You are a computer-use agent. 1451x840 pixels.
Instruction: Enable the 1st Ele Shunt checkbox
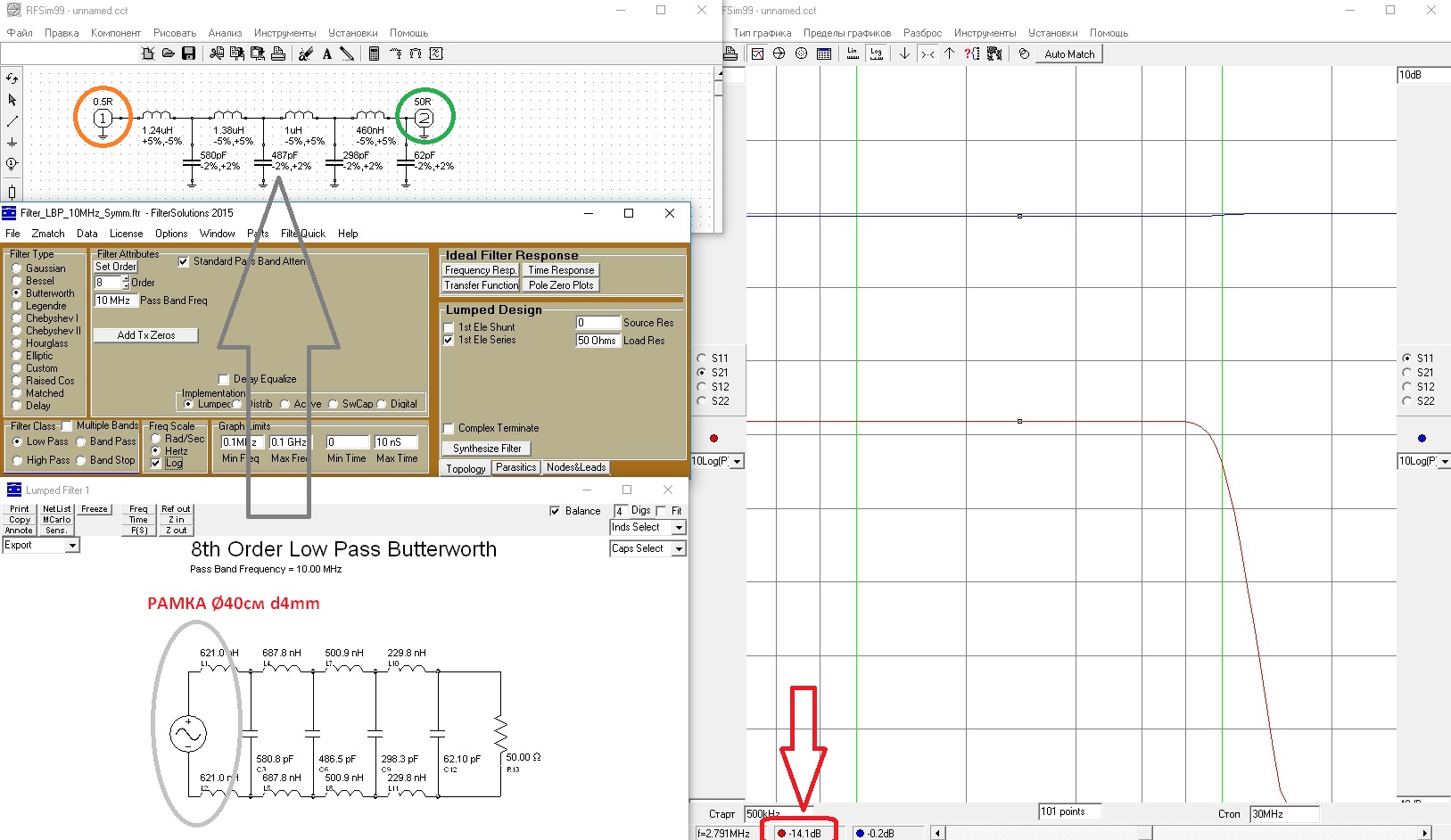click(x=449, y=327)
